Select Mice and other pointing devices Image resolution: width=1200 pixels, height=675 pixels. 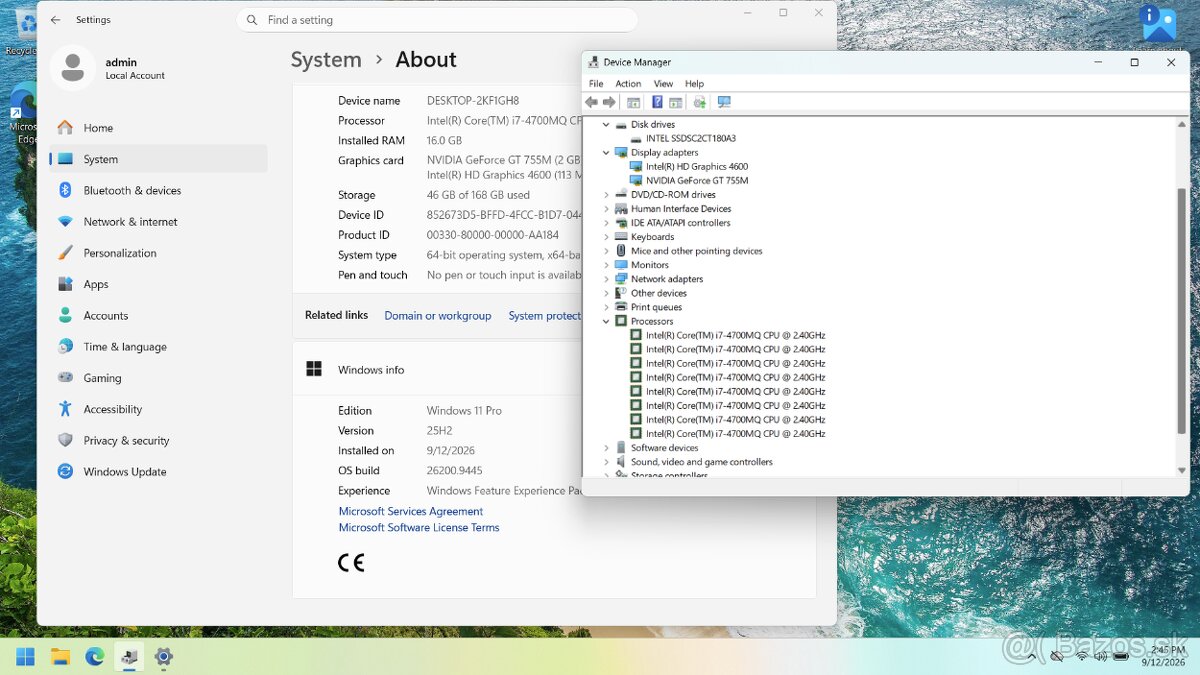click(696, 251)
